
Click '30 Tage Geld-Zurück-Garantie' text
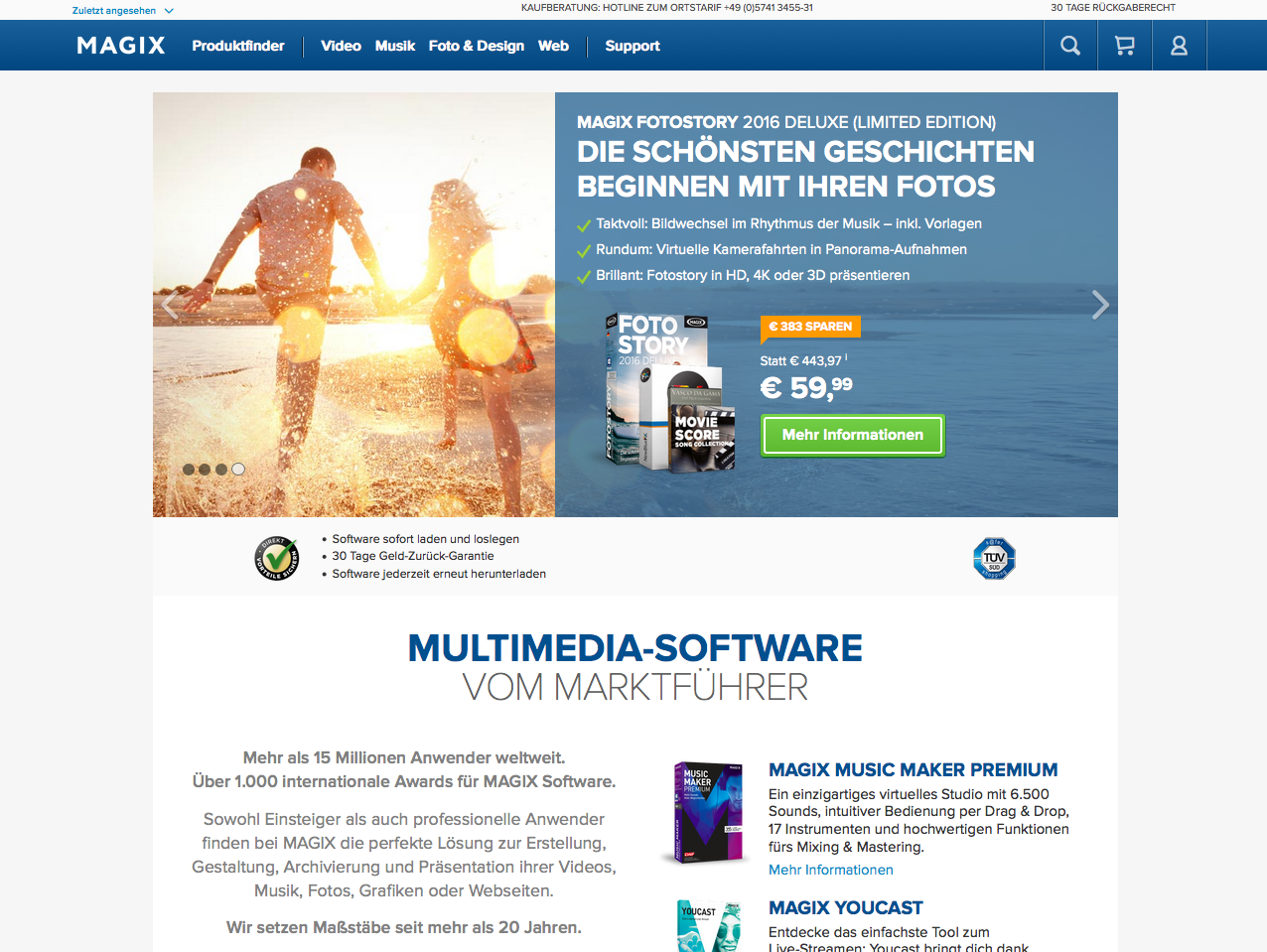(413, 556)
